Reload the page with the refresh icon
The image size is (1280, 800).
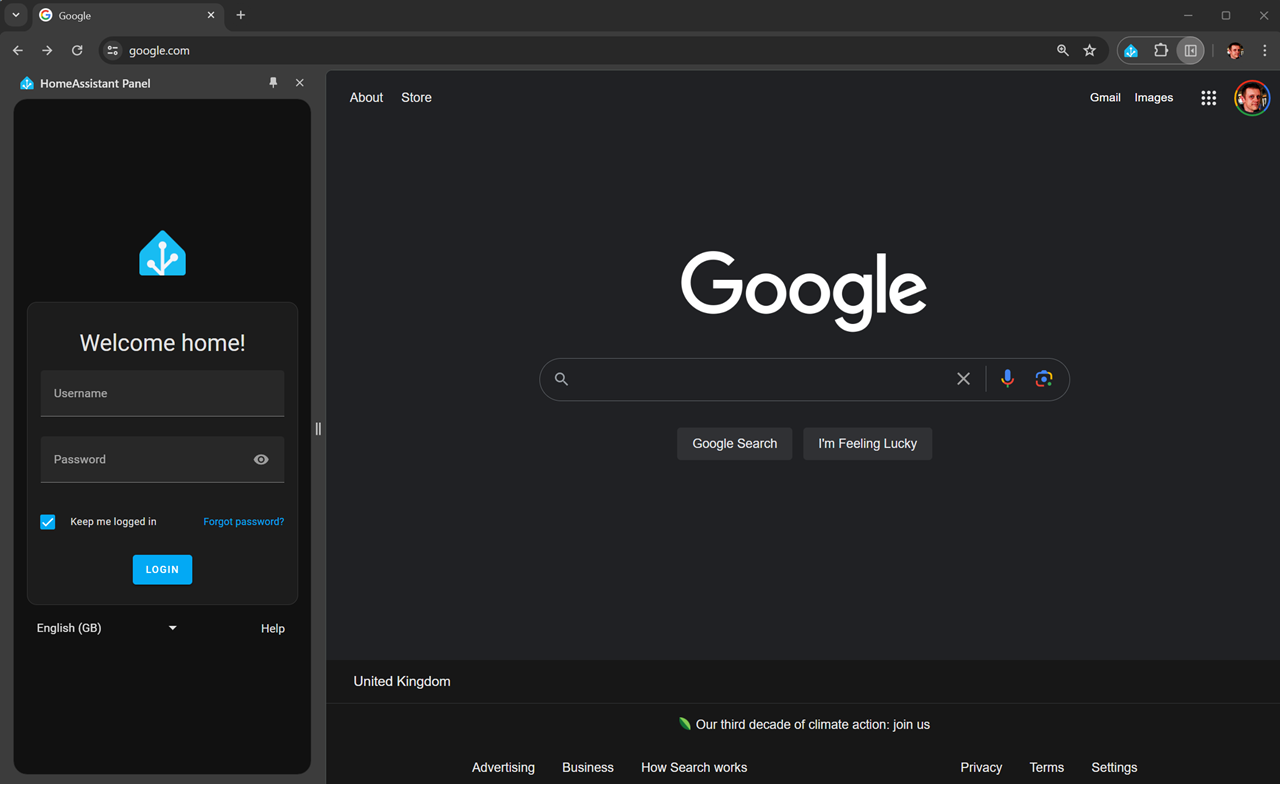(77, 50)
